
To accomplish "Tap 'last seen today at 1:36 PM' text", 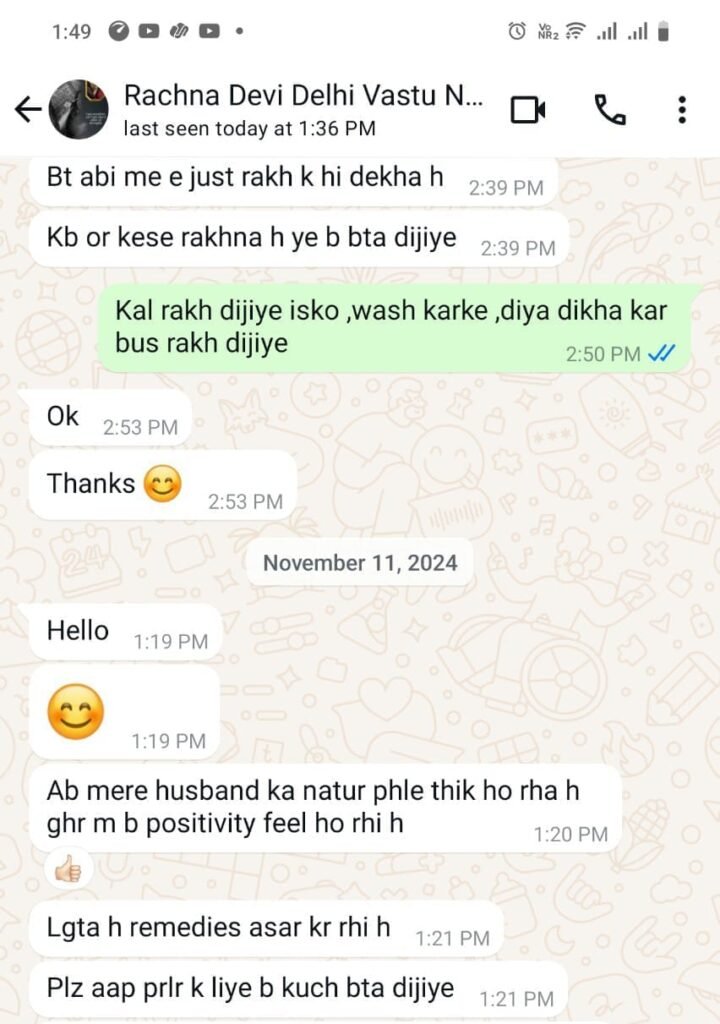I will (250, 129).
